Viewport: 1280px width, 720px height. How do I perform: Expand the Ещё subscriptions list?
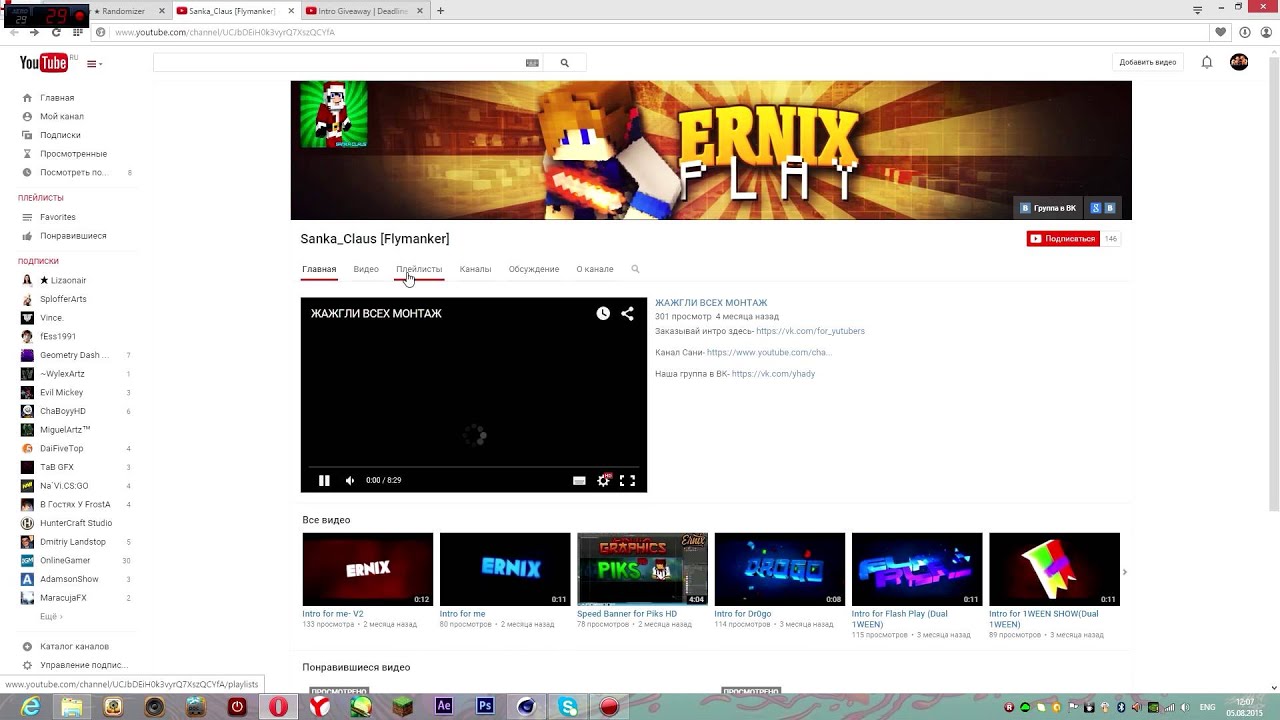pyautogui.click(x=50, y=617)
